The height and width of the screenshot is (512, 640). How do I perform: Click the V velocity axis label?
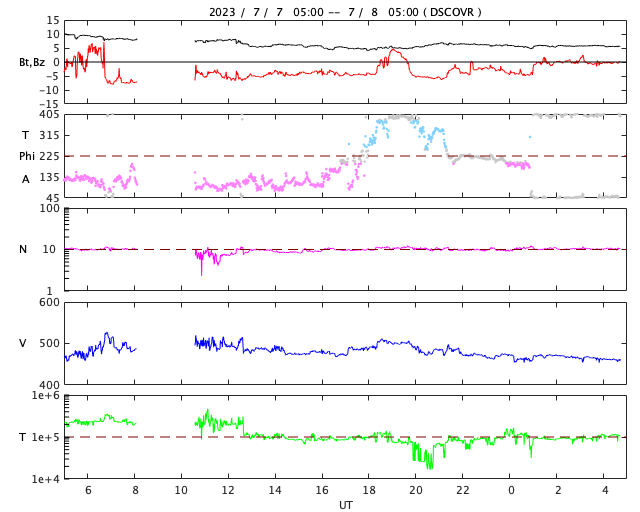(x=23, y=343)
